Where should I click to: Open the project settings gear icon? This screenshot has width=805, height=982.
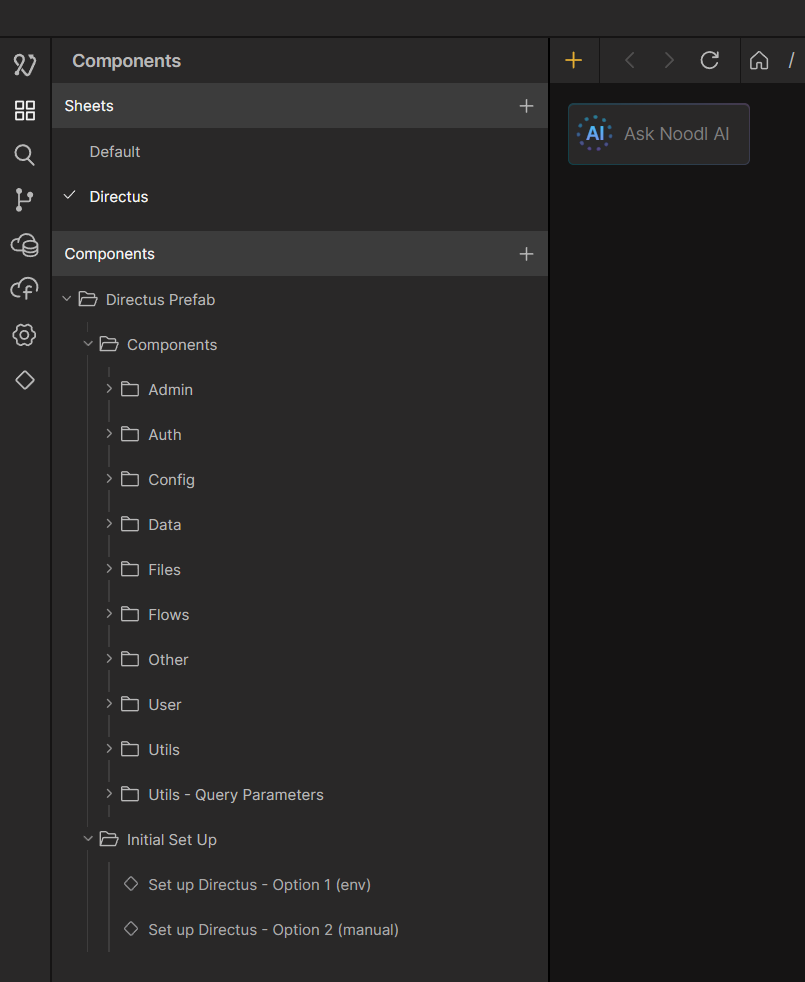[24, 335]
